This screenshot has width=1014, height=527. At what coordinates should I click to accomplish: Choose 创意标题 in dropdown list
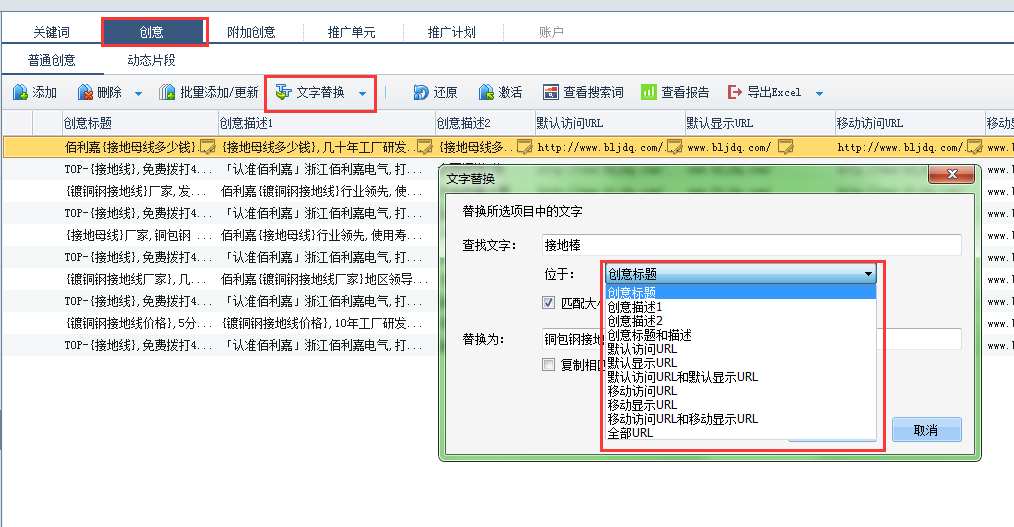pyautogui.click(x=740, y=293)
